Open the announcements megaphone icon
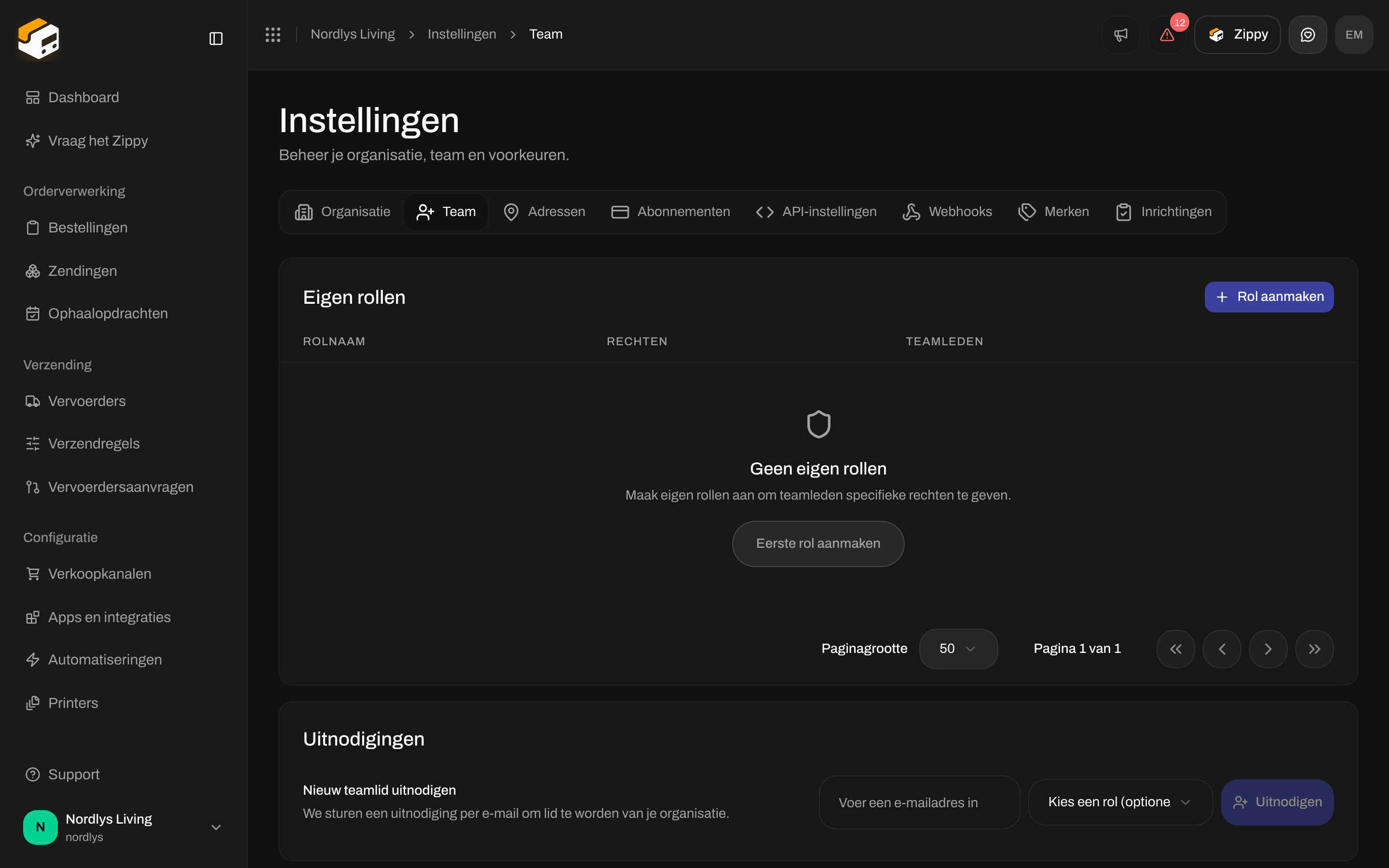Image resolution: width=1389 pixels, height=868 pixels. tap(1120, 34)
